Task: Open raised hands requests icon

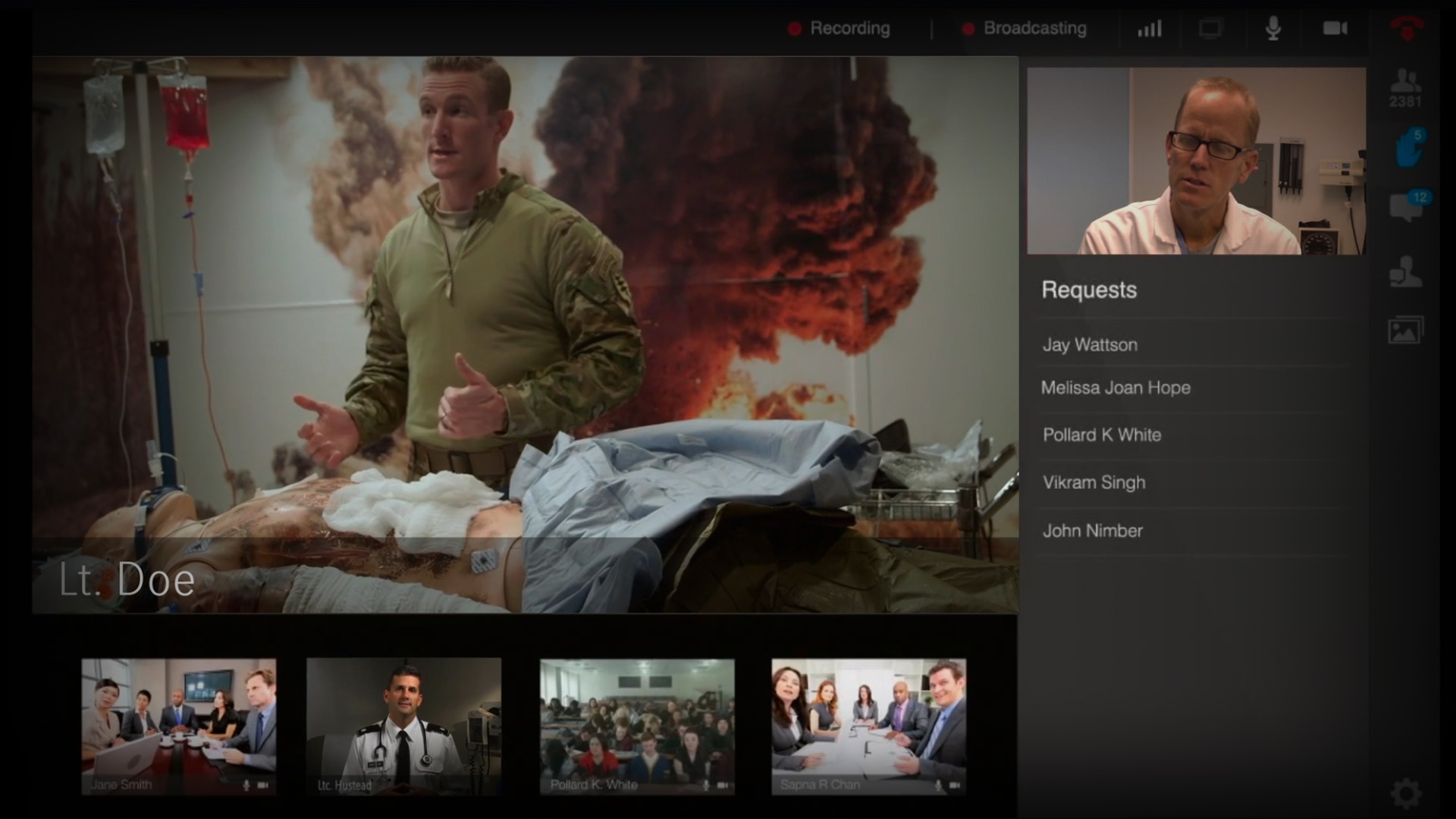Action: pyautogui.click(x=1407, y=147)
